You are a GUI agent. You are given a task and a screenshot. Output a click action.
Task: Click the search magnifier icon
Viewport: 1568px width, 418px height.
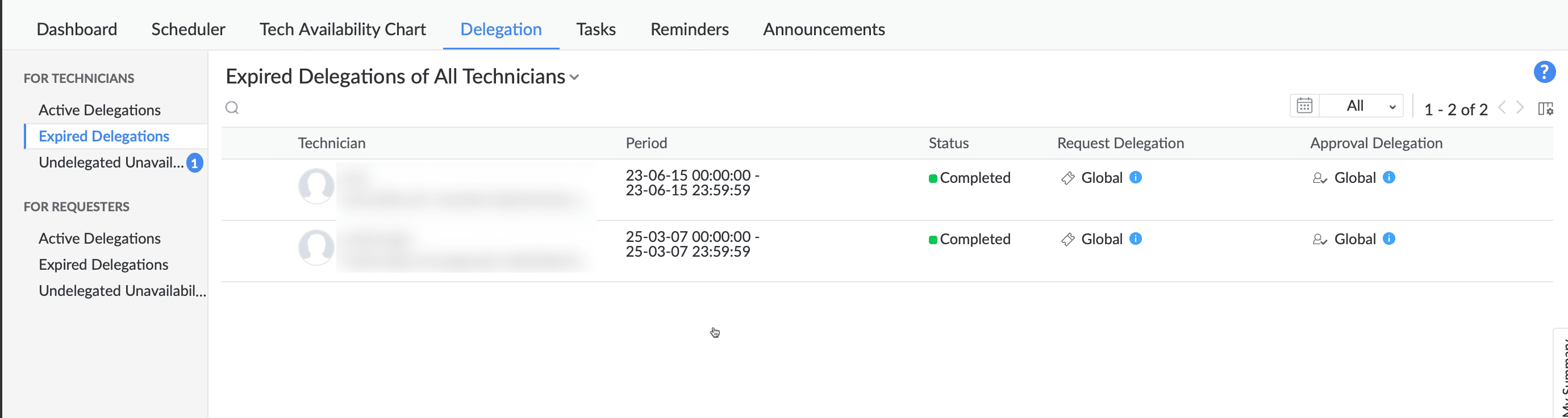tap(232, 108)
